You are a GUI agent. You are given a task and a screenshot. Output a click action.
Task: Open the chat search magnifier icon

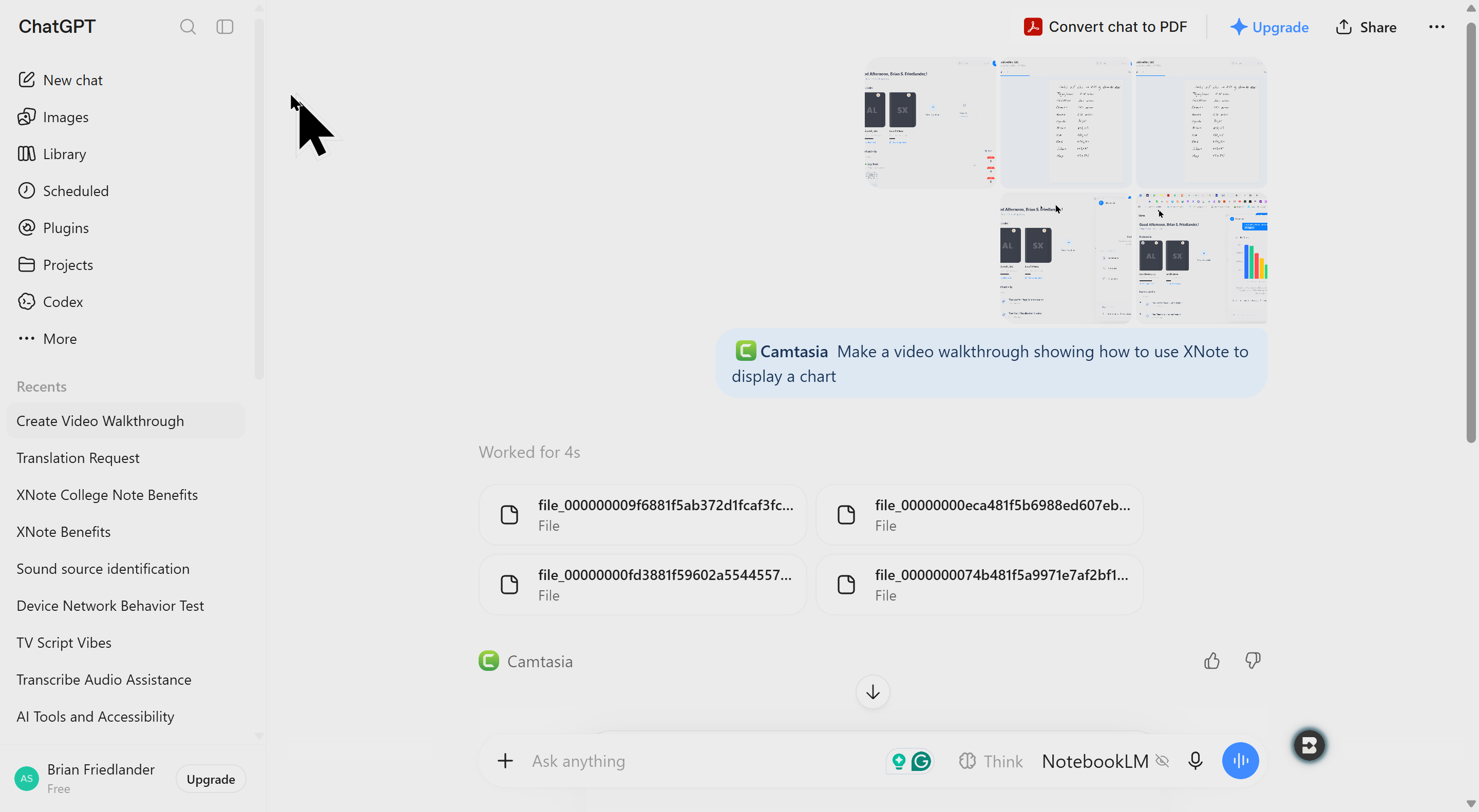188,27
